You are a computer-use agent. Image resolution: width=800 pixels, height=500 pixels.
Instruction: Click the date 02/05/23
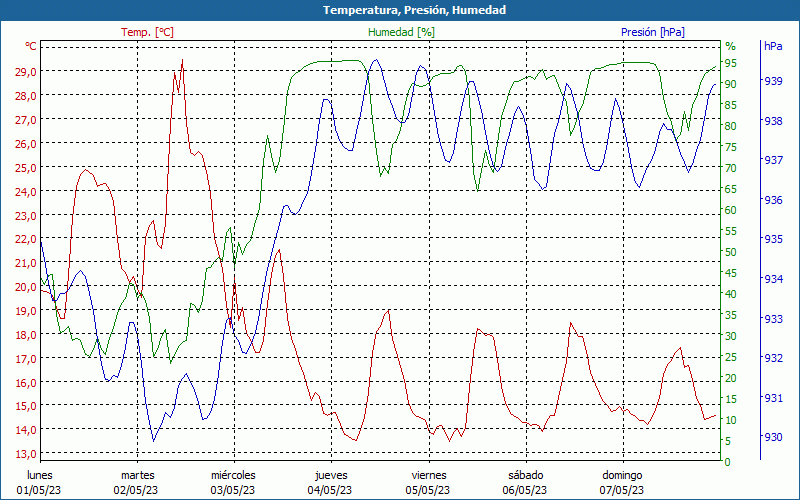tap(136, 490)
